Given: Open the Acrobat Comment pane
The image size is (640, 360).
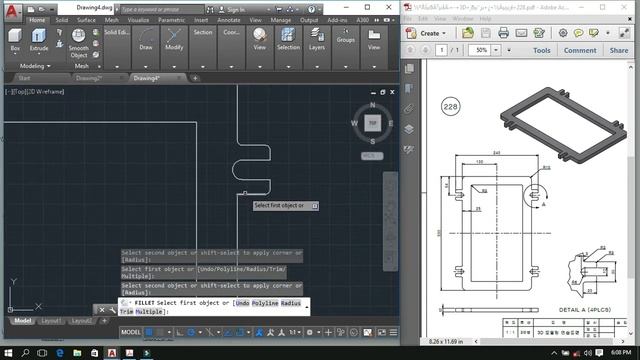Looking at the screenshot, I should point(580,50).
